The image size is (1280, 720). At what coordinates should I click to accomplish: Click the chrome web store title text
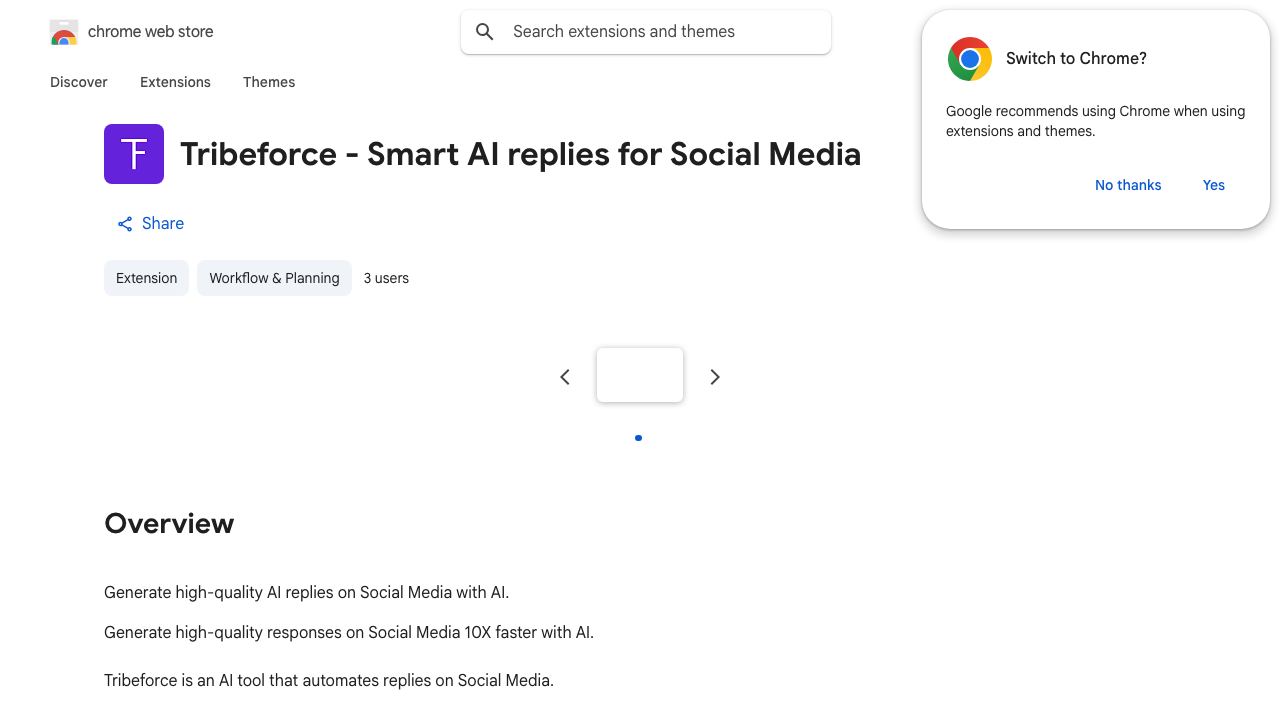[x=151, y=32]
